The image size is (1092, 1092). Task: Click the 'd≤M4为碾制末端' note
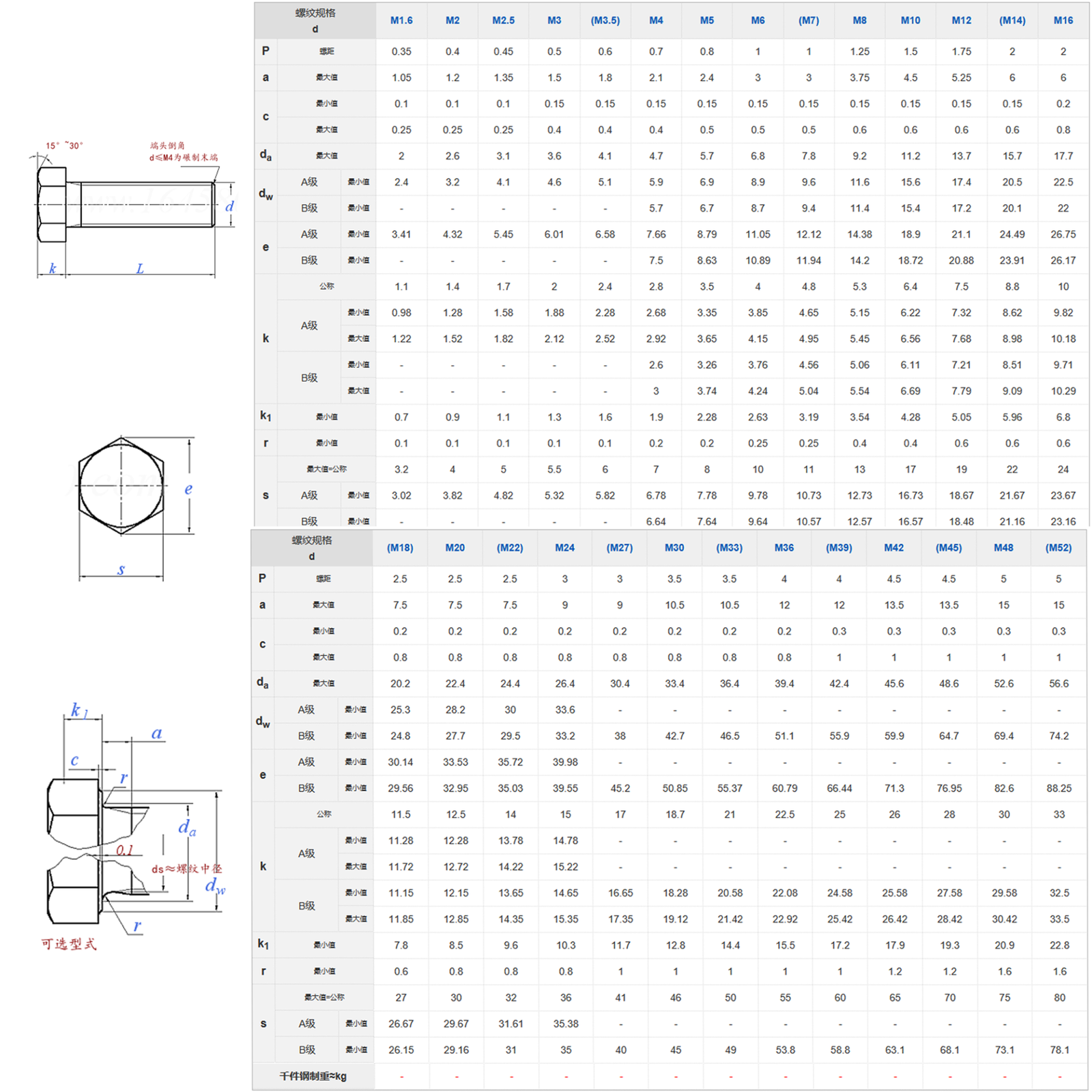pos(184,158)
